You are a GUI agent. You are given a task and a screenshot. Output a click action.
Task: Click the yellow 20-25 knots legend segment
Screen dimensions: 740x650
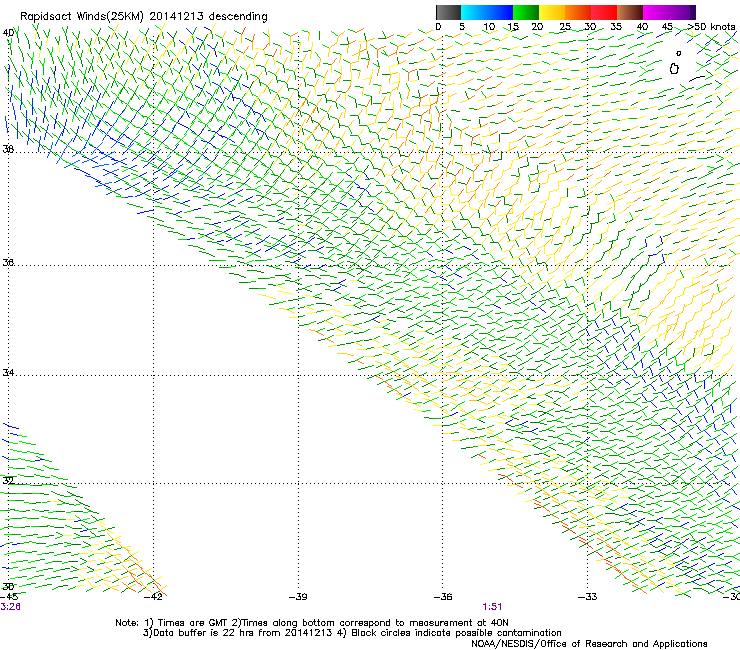[552, 12]
